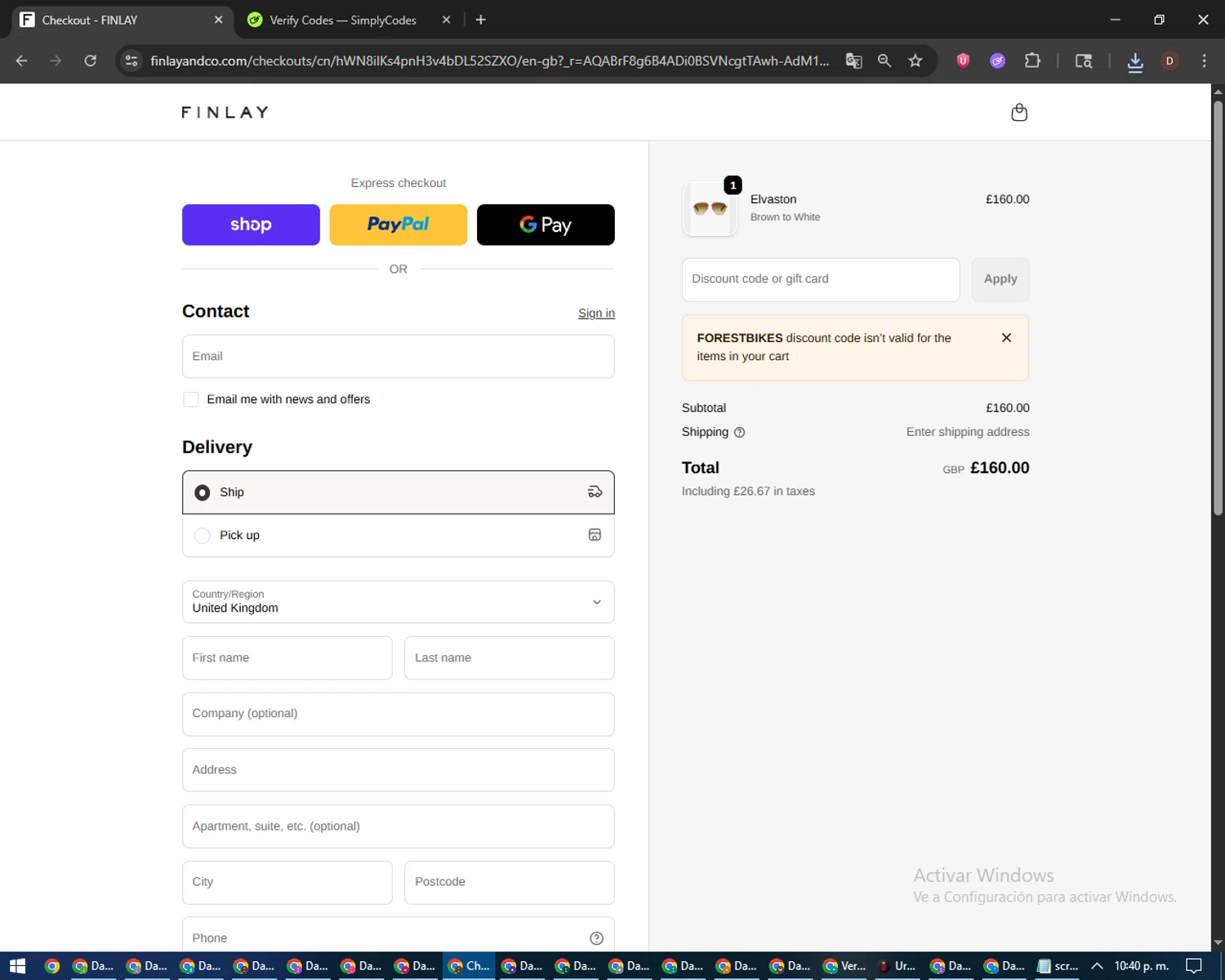1225x980 pixels.
Task: Open the zoom magnifier in address bar
Action: [884, 60]
